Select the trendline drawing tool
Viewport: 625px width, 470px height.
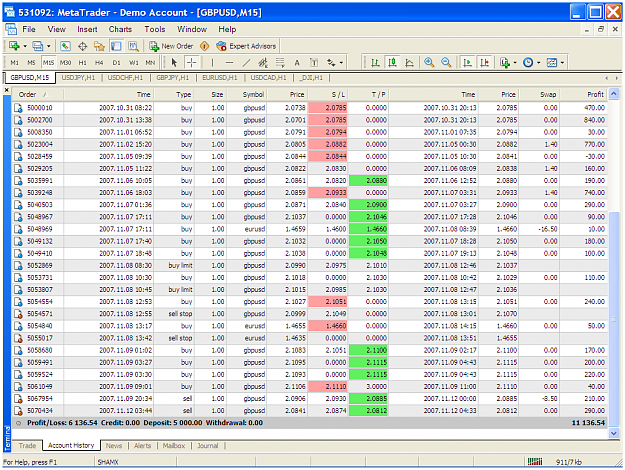tap(246, 63)
